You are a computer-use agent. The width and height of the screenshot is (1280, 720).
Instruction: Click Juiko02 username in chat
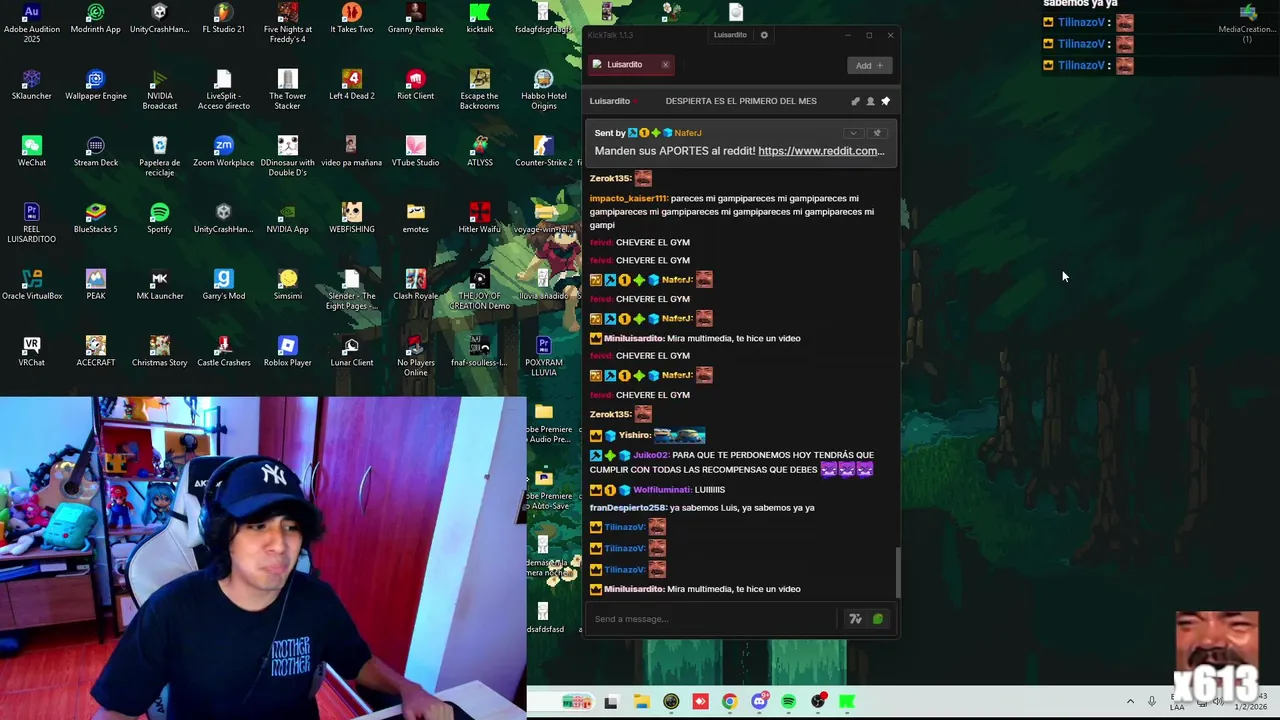[x=651, y=455]
